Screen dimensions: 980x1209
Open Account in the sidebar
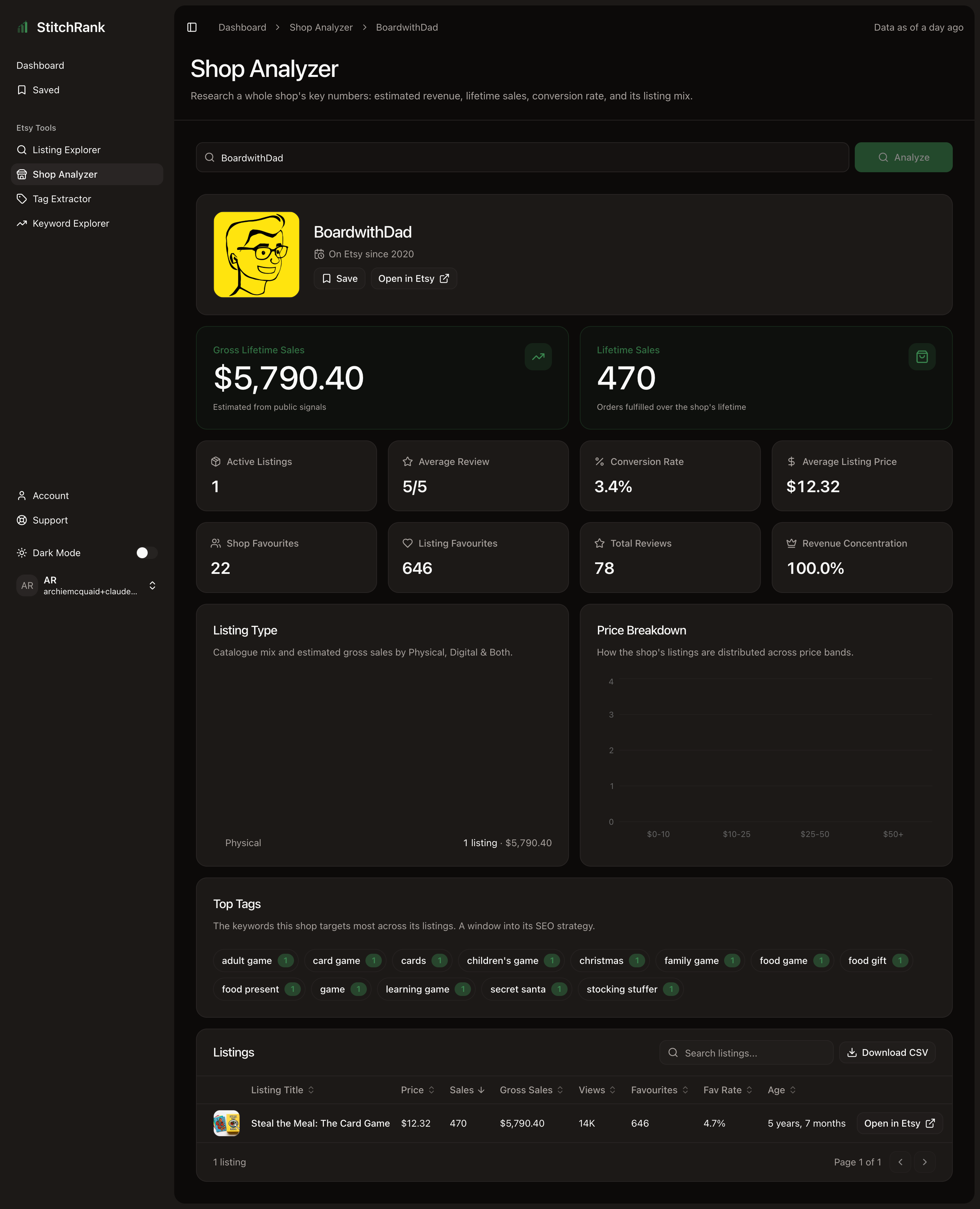87,496
